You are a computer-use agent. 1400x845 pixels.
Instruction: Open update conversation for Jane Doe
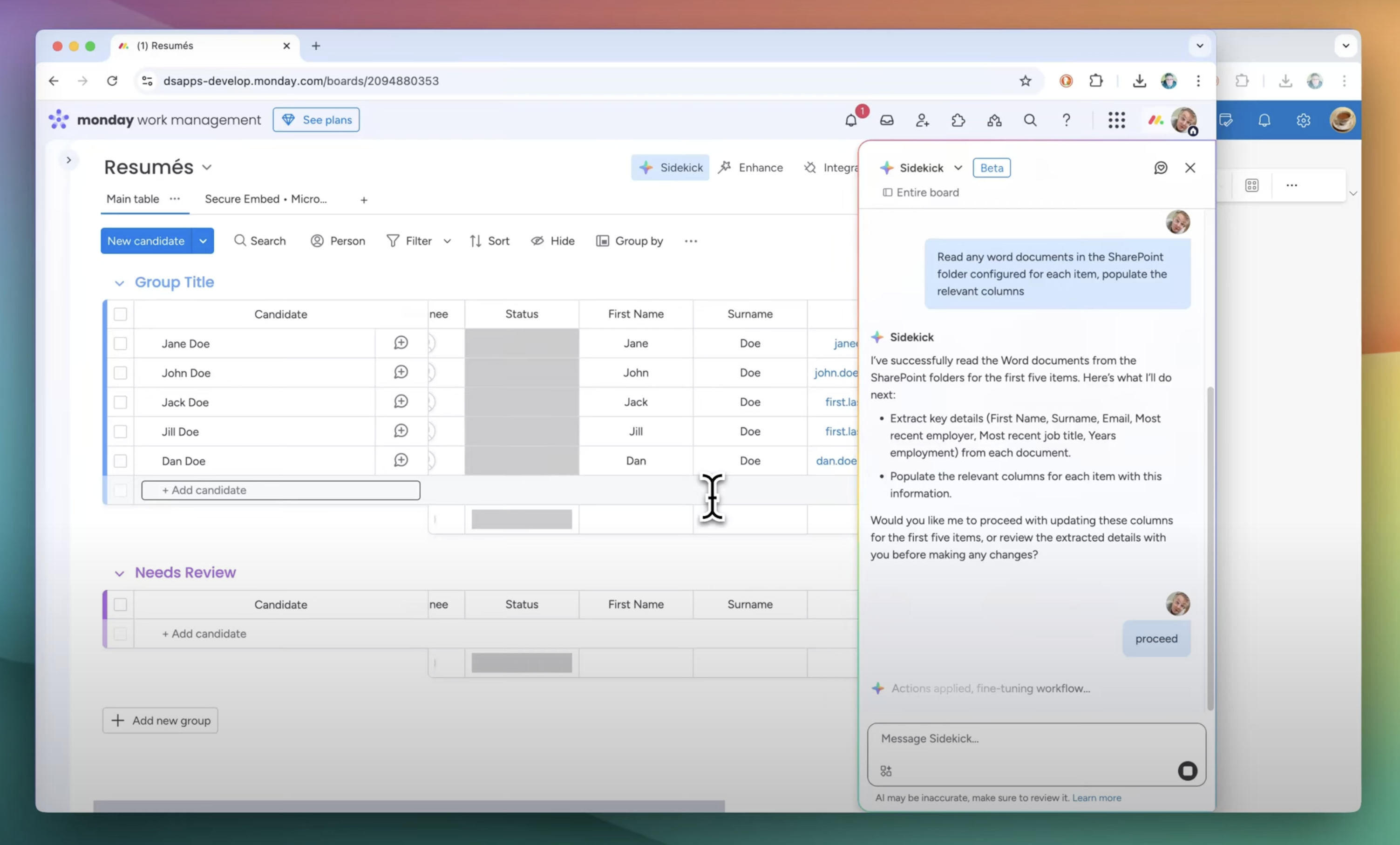point(401,343)
